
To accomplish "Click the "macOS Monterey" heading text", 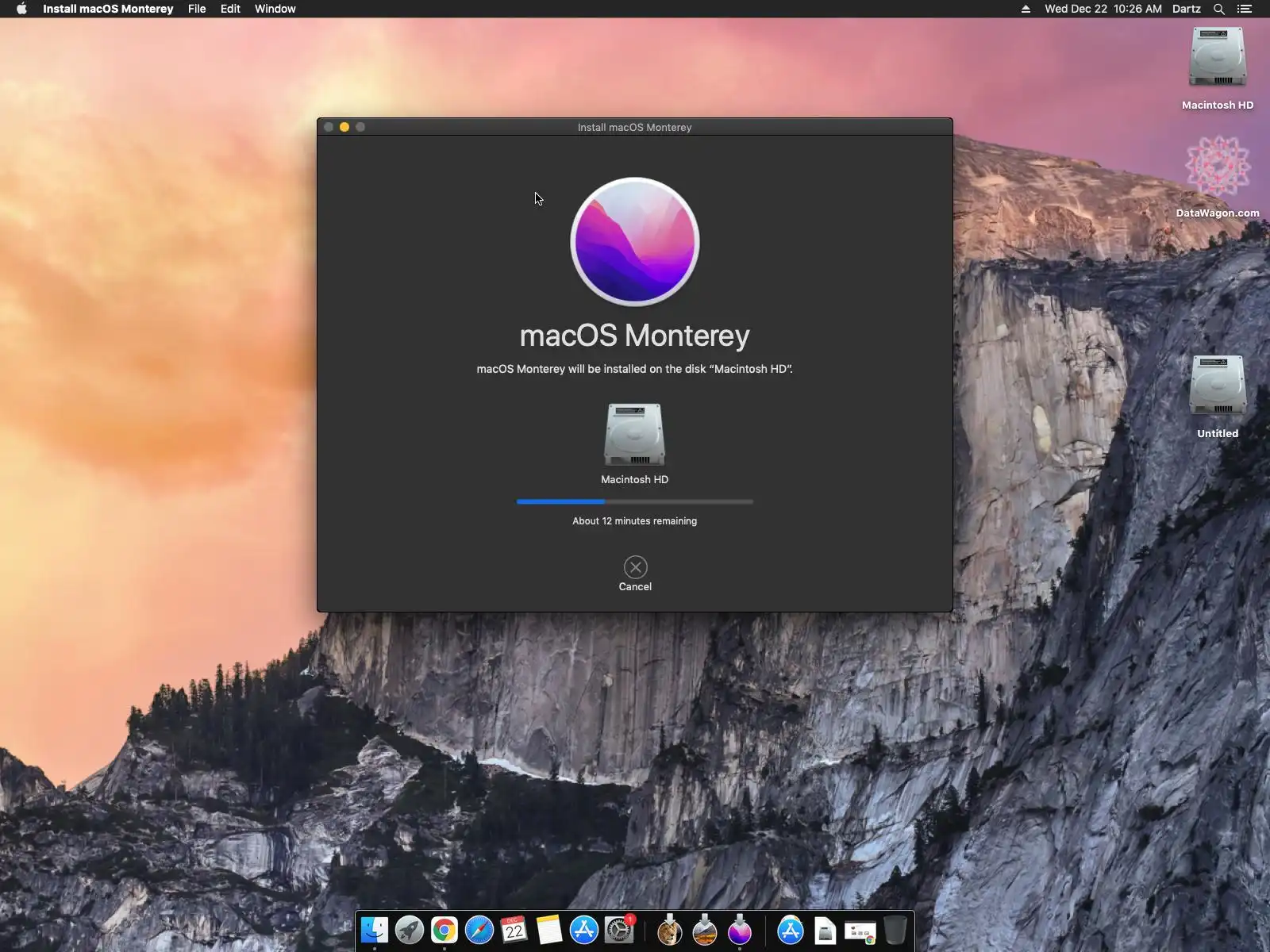I will [635, 336].
